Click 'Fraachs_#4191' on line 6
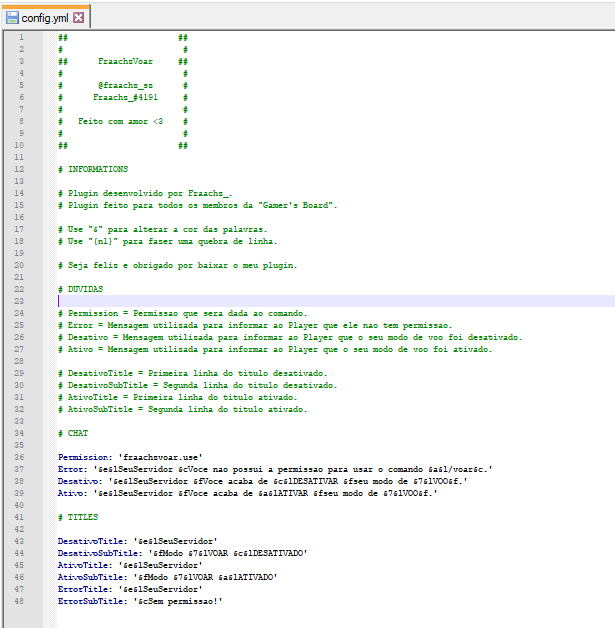This screenshot has height=628, width=615. coord(125,97)
